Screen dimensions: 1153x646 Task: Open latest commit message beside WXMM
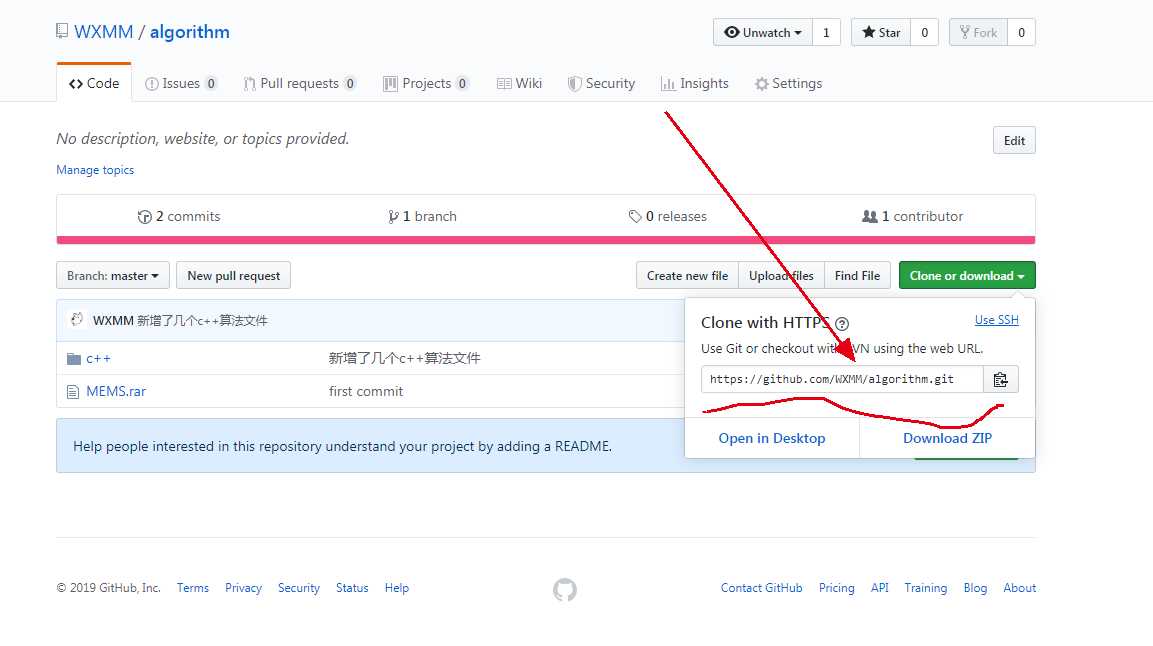click(202, 320)
